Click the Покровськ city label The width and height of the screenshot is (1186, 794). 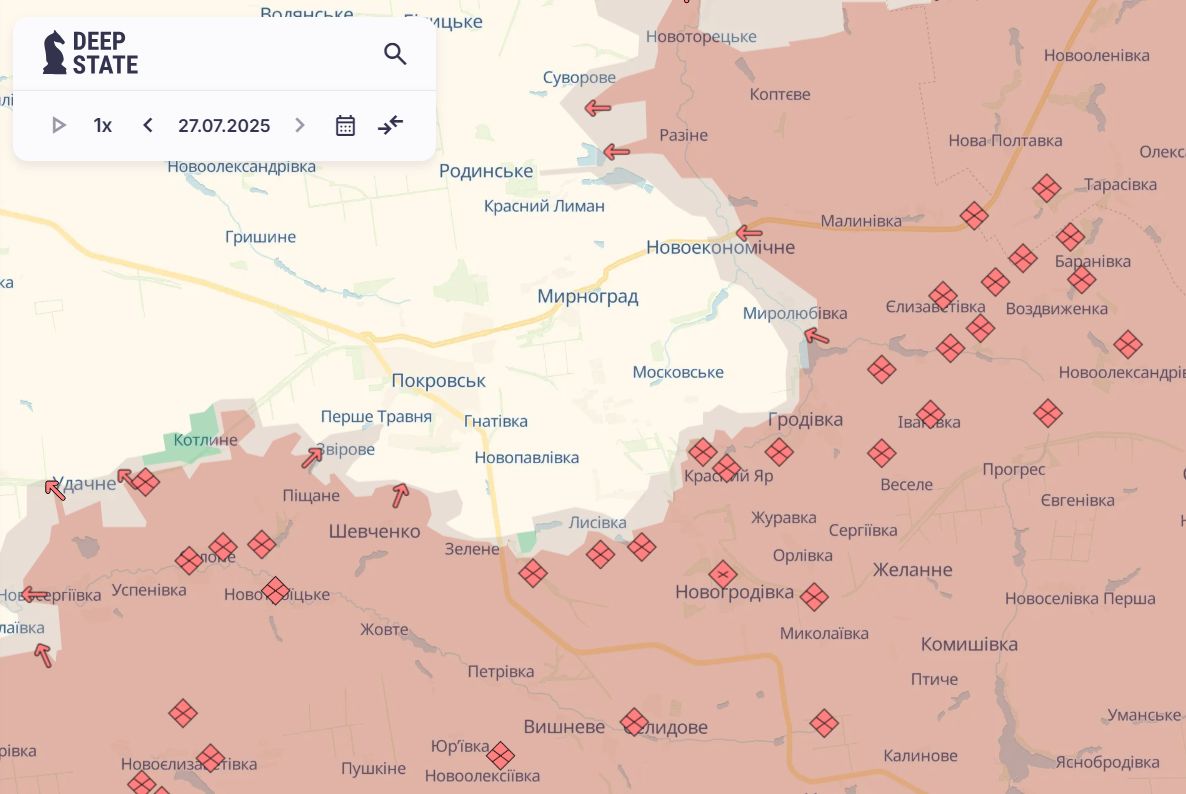pyautogui.click(x=438, y=381)
